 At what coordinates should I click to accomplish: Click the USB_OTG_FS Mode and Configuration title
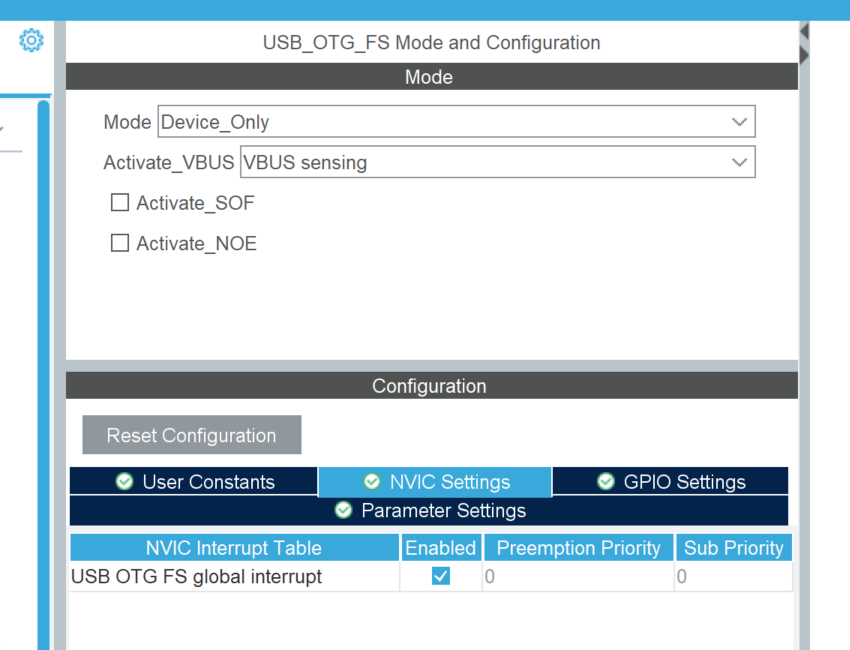point(432,42)
